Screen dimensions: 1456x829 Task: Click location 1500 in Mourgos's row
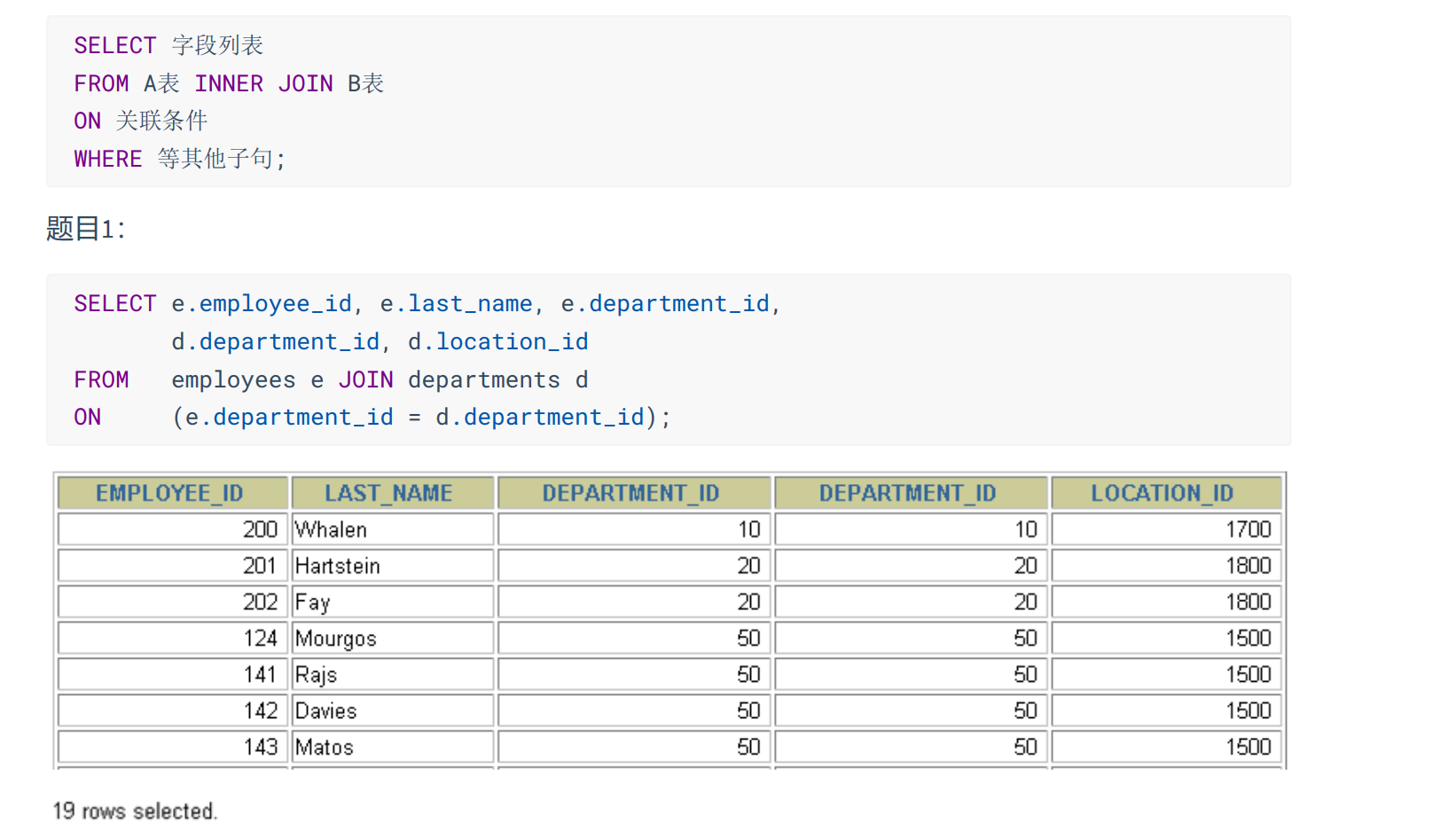pyautogui.click(x=1166, y=638)
